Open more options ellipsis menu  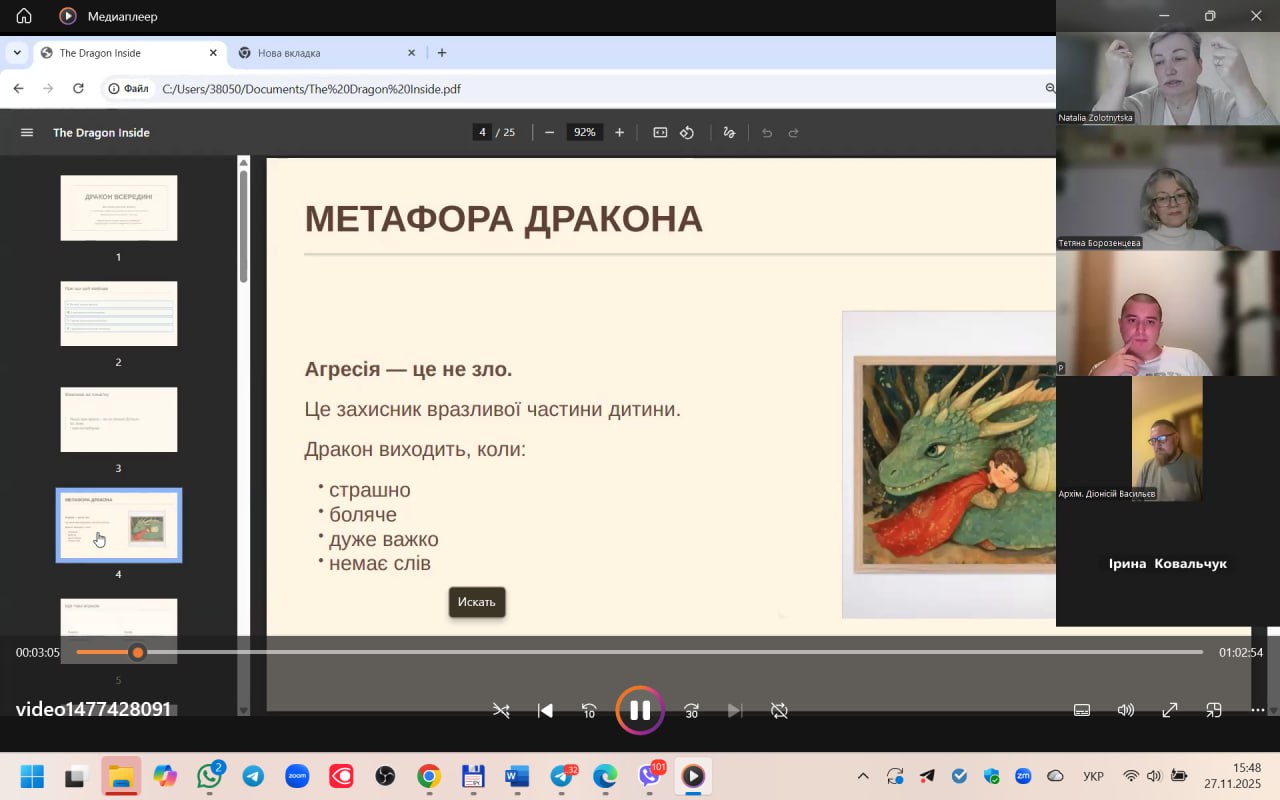[x=1257, y=710]
